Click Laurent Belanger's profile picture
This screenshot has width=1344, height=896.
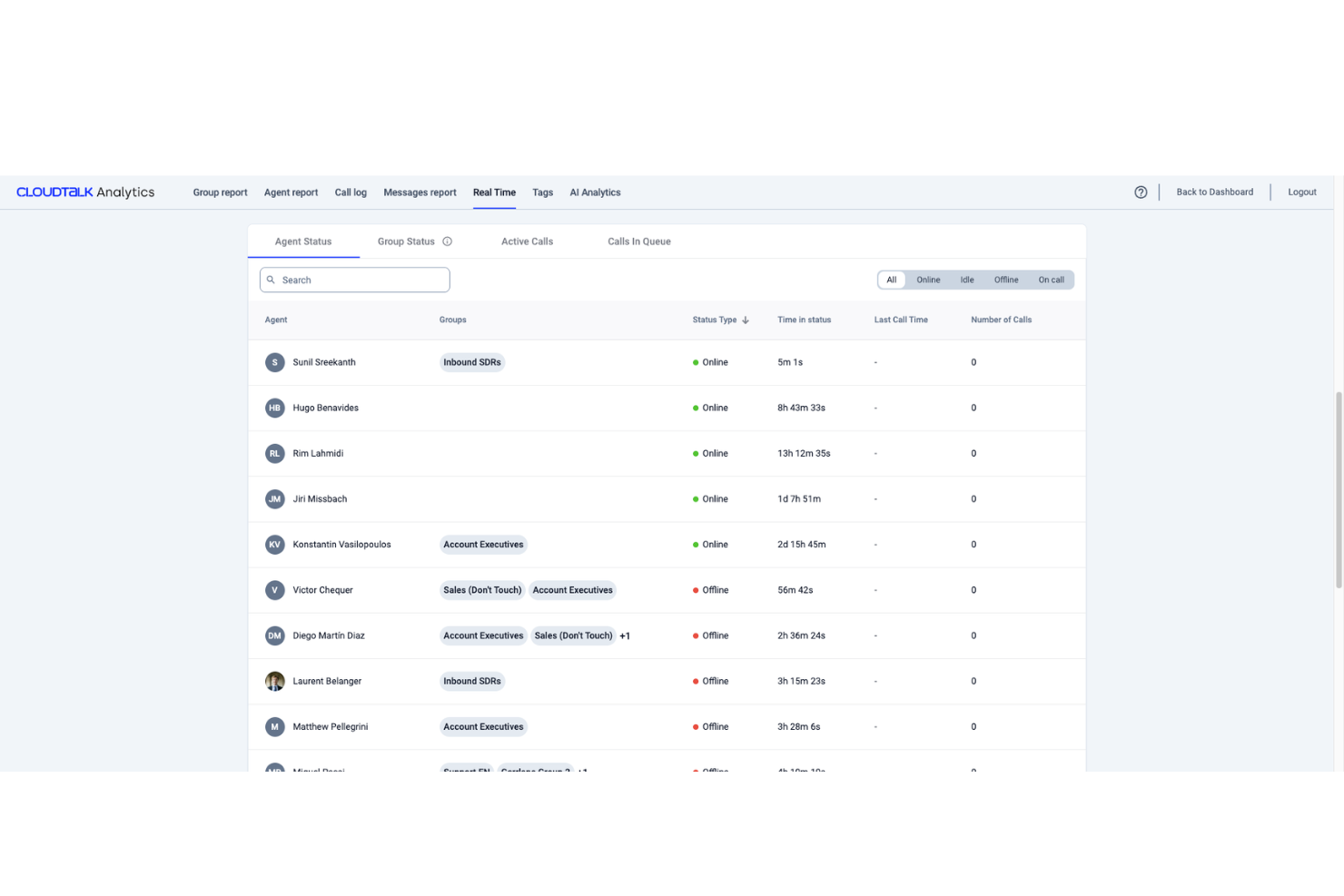point(274,681)
